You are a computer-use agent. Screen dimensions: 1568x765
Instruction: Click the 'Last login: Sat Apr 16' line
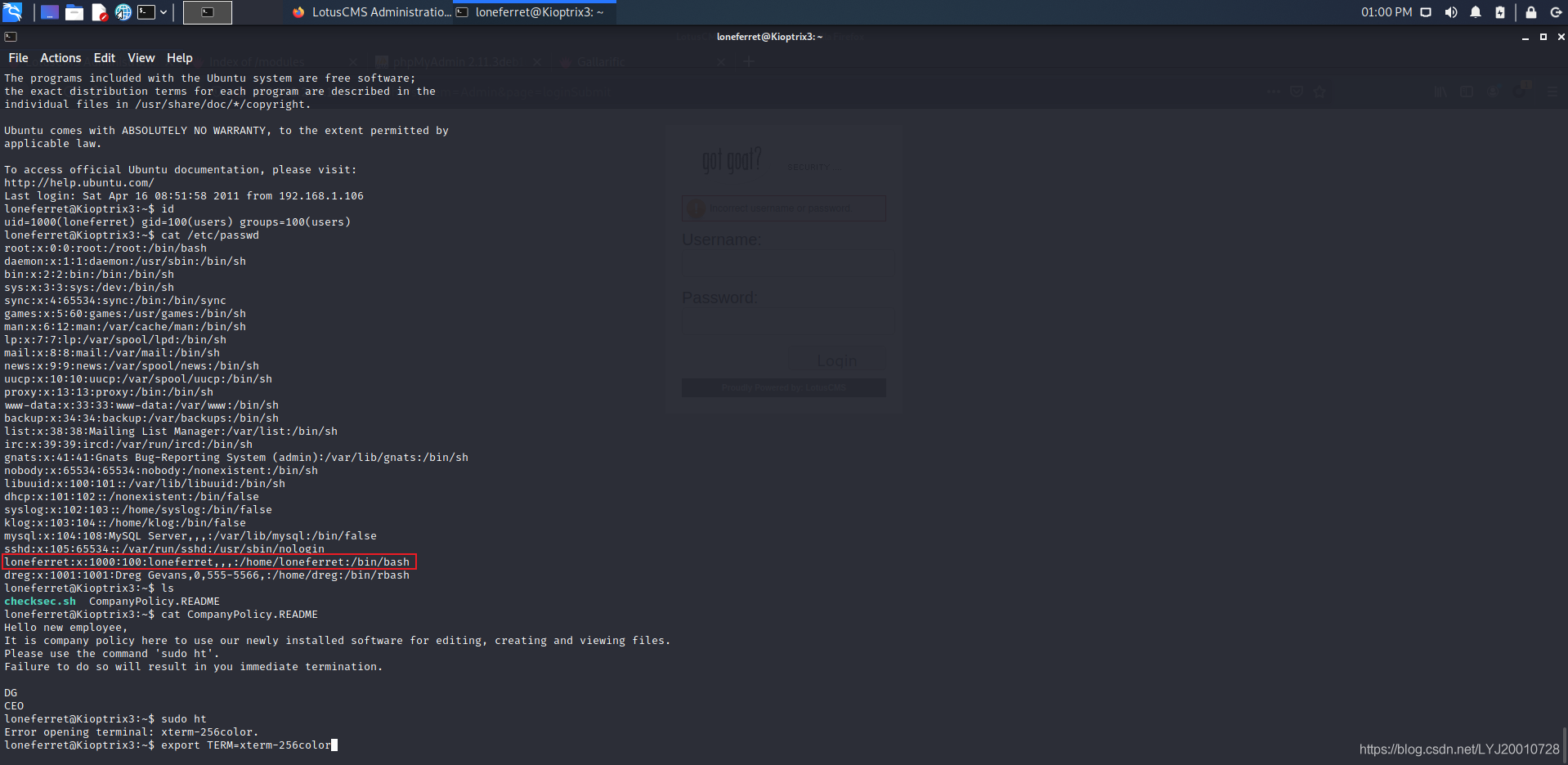point(184,196)
